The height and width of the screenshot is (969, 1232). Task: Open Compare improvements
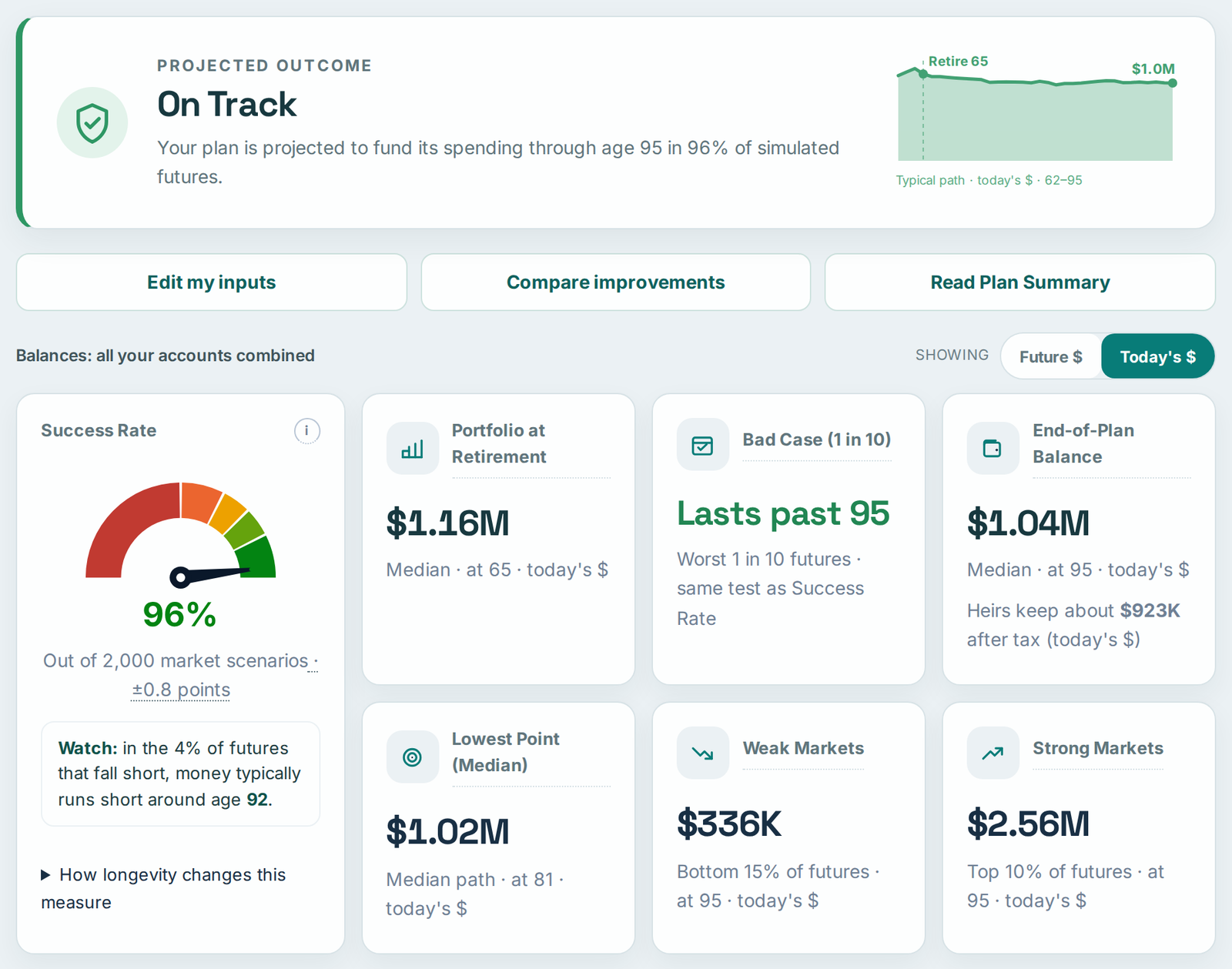pos(616,282)
